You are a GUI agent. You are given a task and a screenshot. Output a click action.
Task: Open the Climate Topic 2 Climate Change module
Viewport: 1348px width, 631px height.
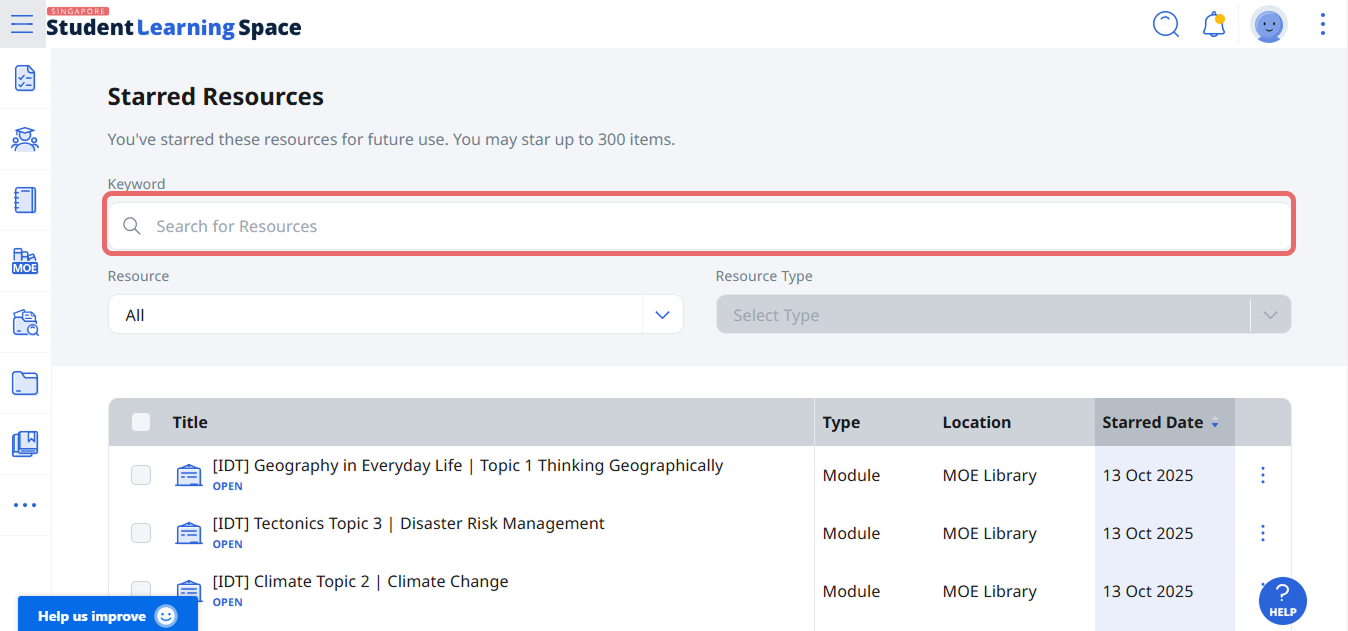360,582
